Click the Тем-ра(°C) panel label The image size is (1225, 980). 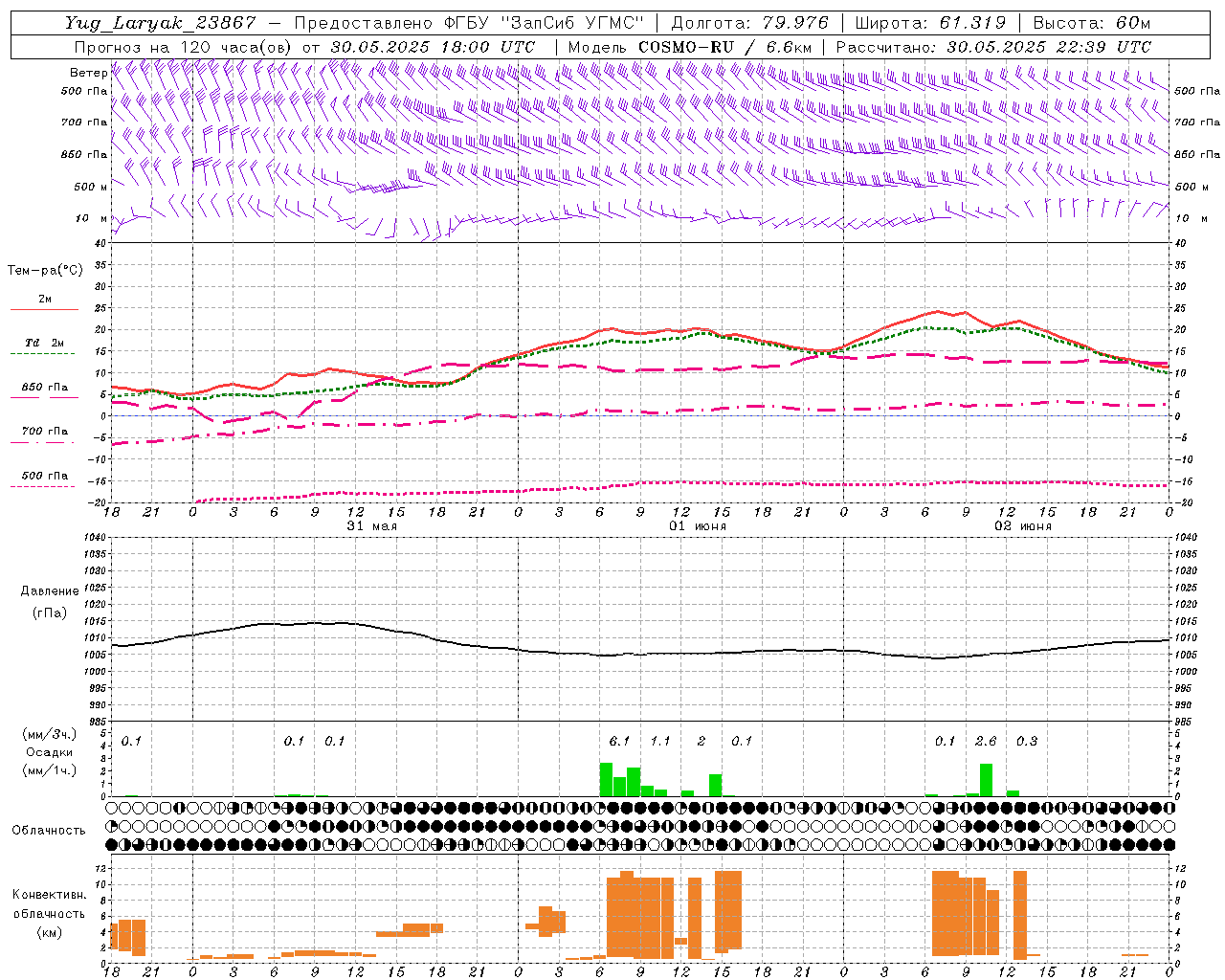coord(45,271)
